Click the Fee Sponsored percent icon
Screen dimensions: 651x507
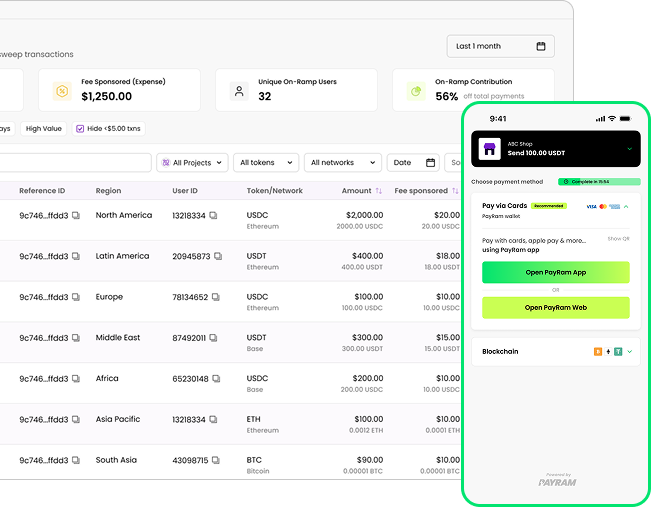tap(62, 91)
